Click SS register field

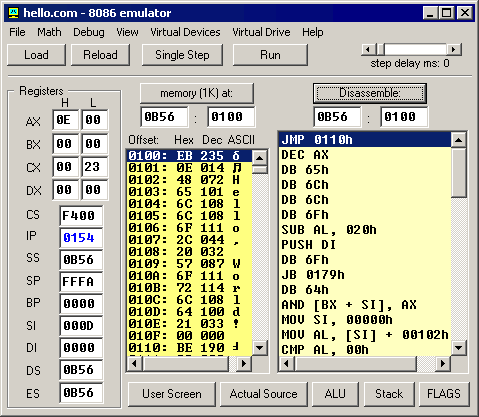[x=81, y=260]
